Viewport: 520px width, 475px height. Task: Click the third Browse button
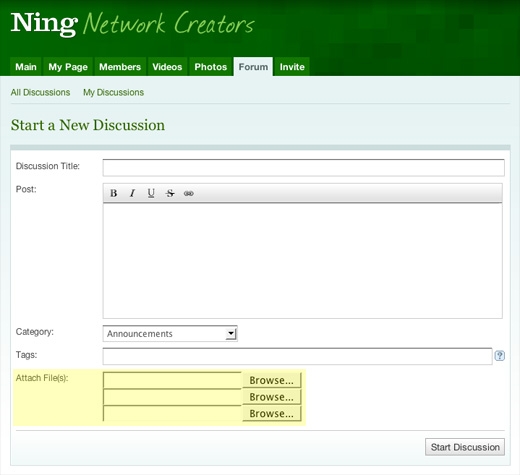pyautogui.click(x=272, y=414)
